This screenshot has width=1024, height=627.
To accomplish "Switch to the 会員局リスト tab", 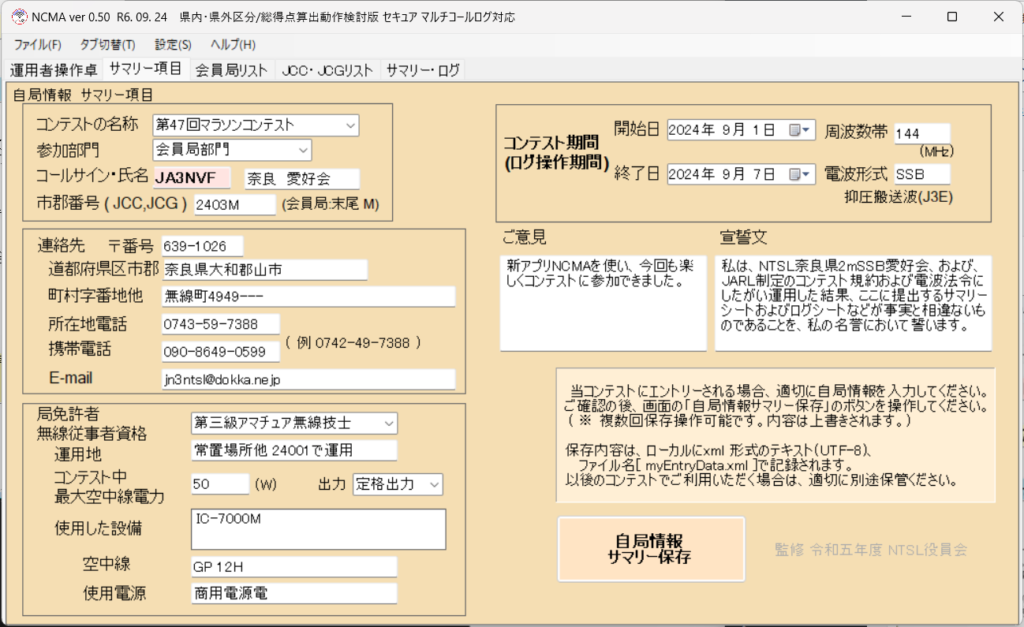I will coord(231,70).
